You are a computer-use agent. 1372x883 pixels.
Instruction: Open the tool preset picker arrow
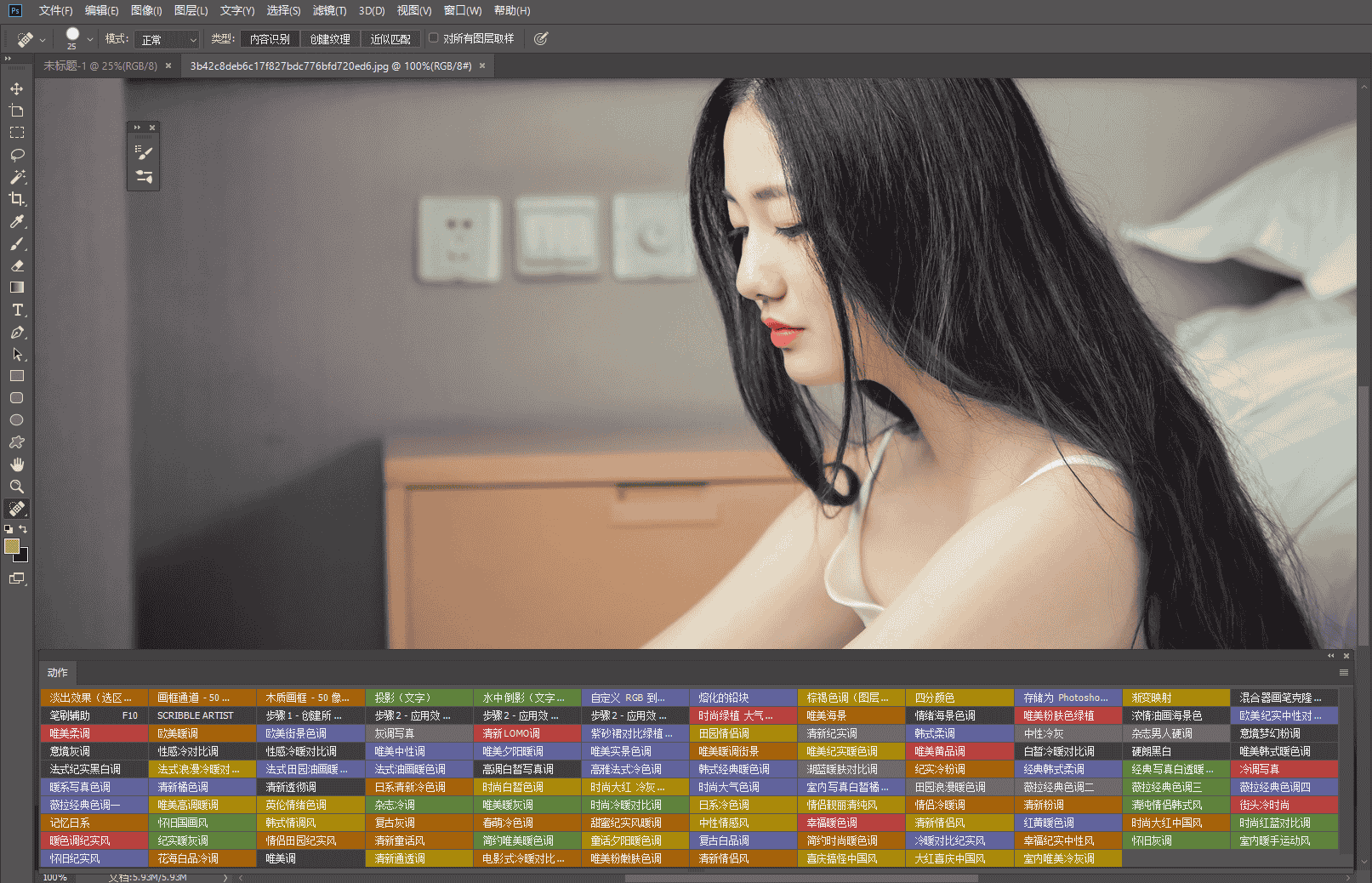(43, 39)
